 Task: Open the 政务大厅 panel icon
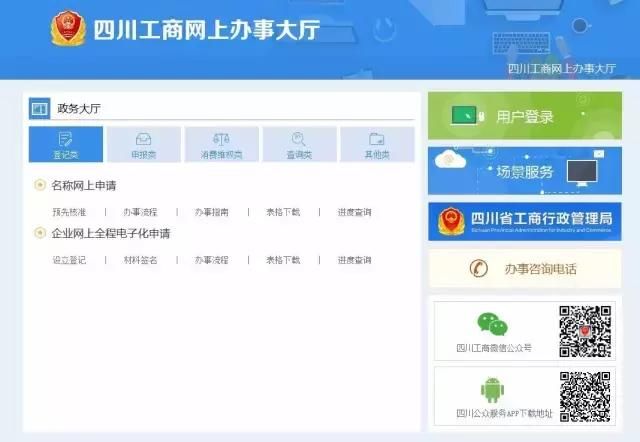click(40, 109)
